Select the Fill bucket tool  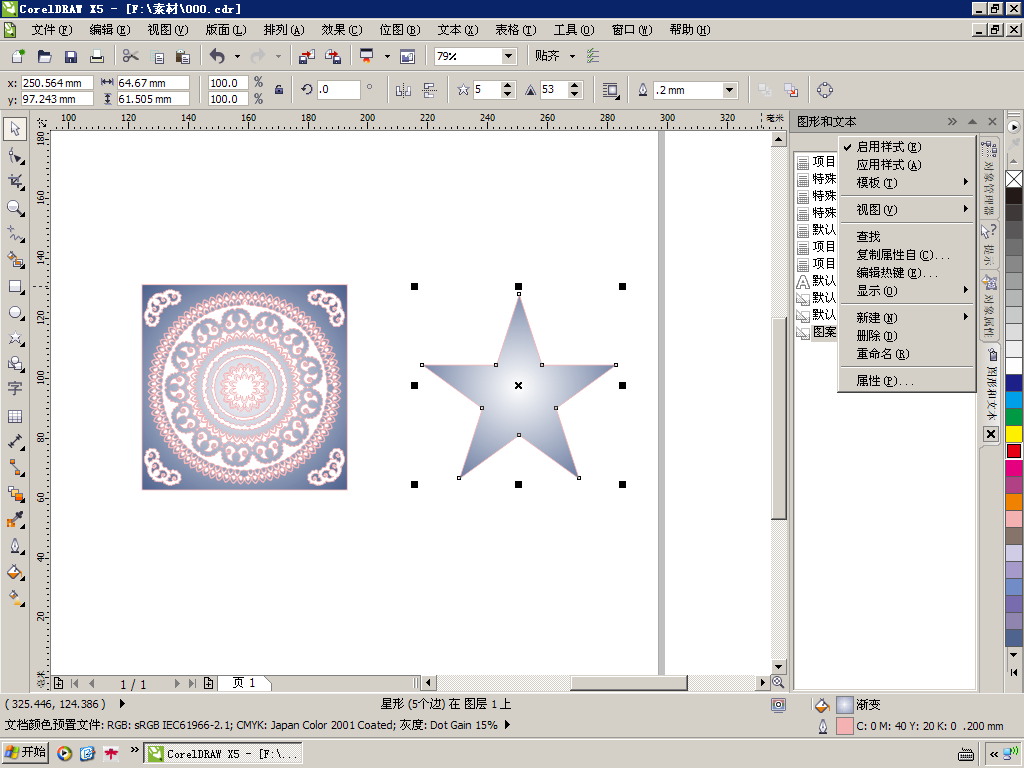[x=16, y=573]
